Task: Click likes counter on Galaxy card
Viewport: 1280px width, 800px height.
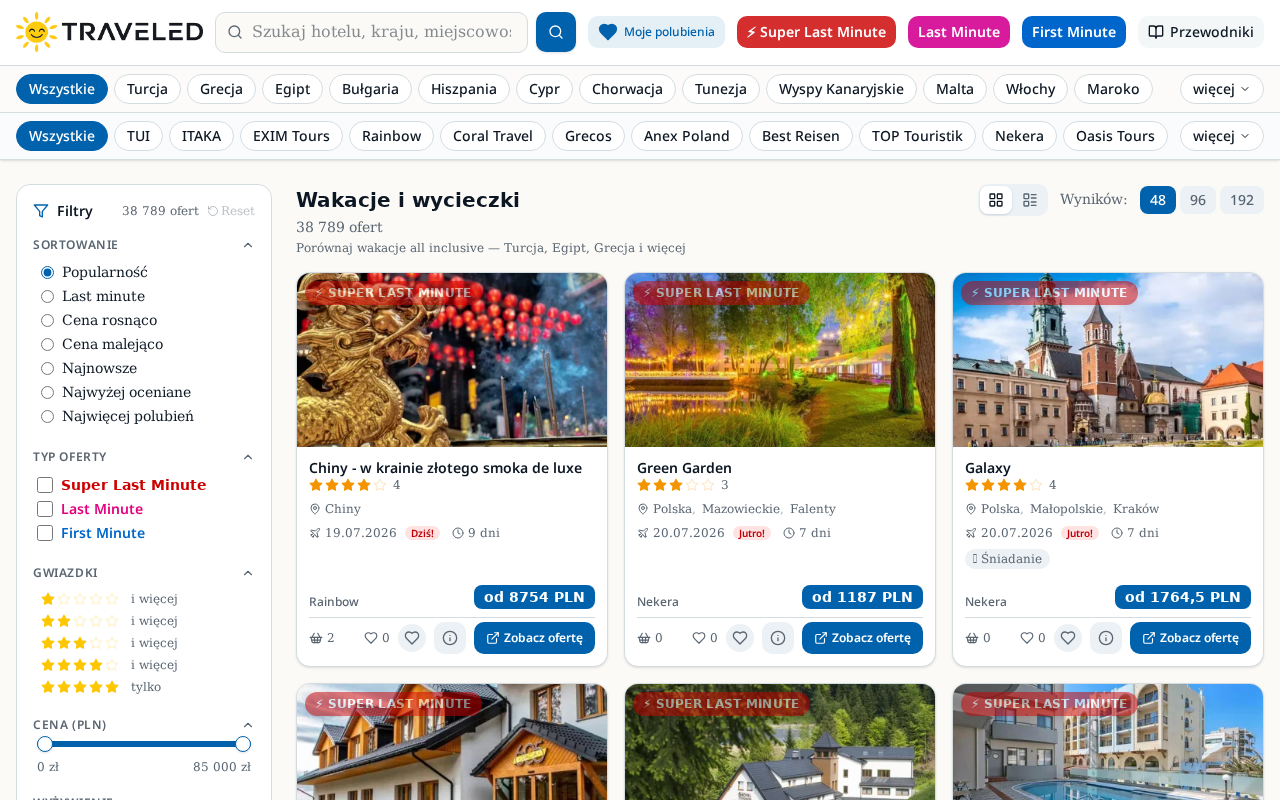Action: click(x=1033, y=638)
